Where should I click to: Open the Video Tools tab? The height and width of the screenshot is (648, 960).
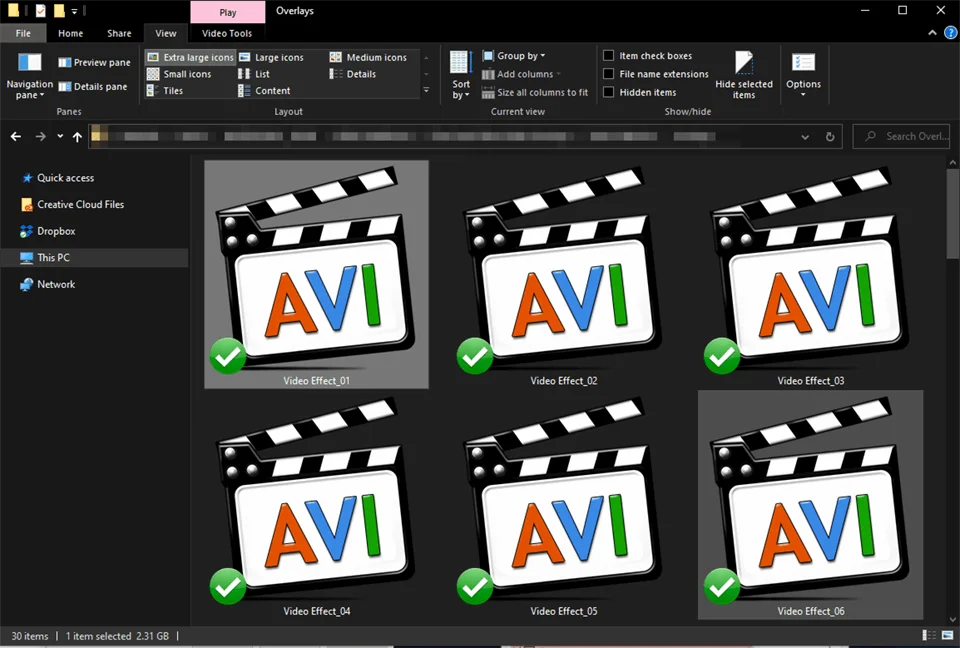[227, 33]
